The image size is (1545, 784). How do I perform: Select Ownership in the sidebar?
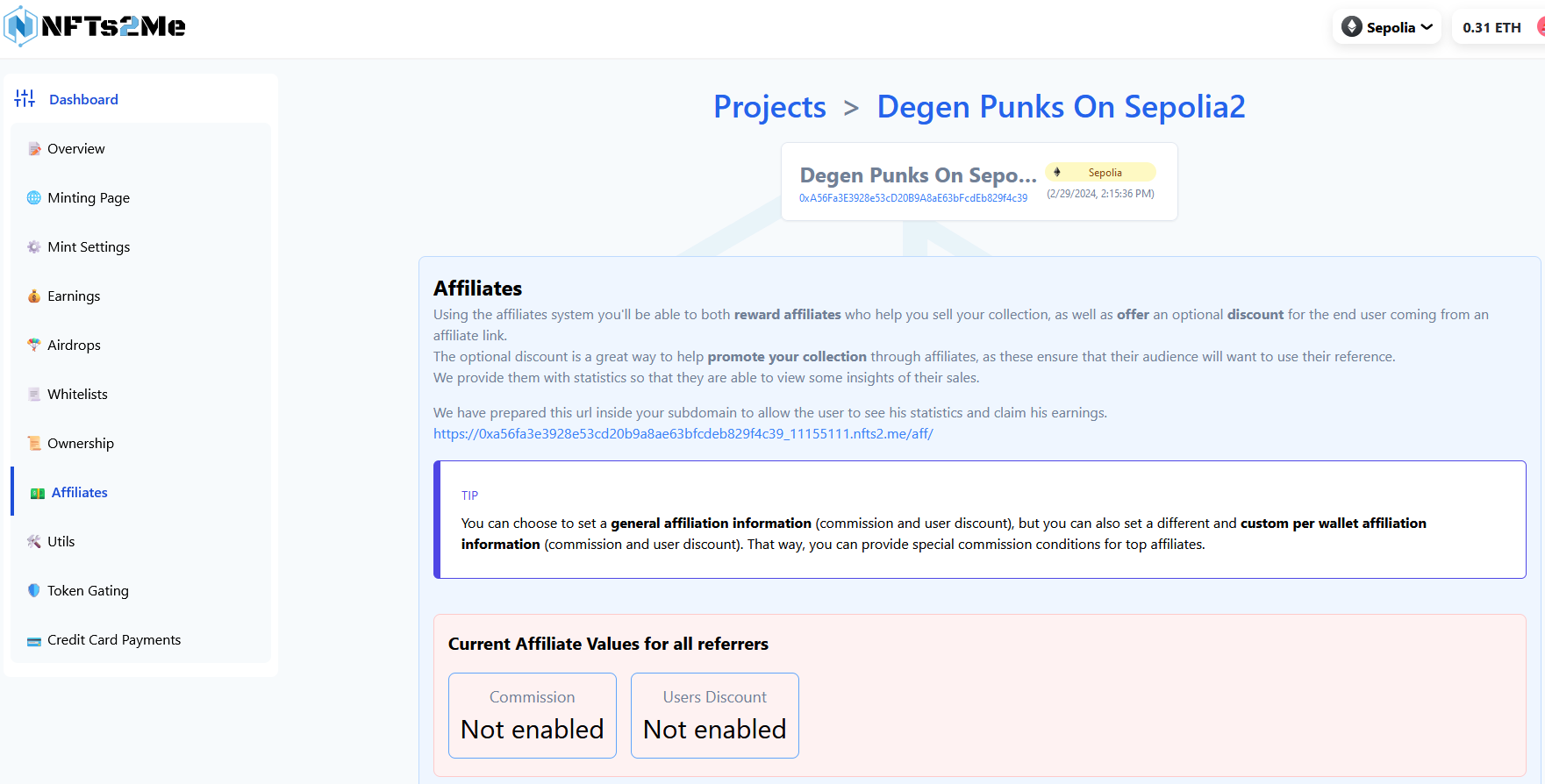pyautogui.click(x=81, y=444)
